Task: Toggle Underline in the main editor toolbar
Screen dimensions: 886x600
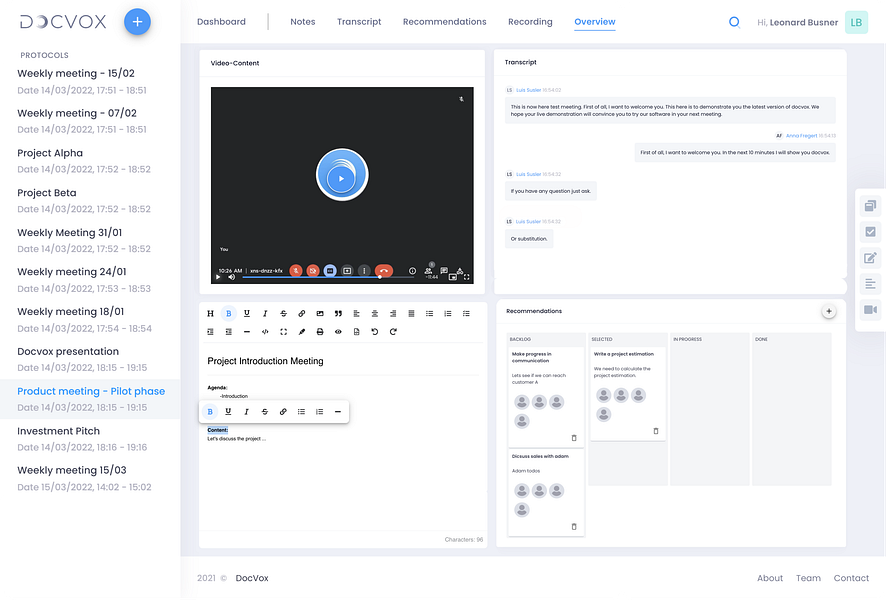Action: click(x=247, y=314)
